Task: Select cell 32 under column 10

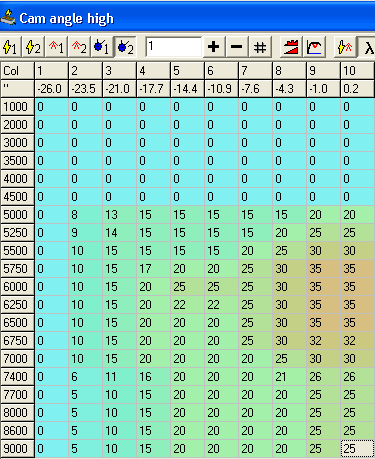Action: [x=357, y=341]
